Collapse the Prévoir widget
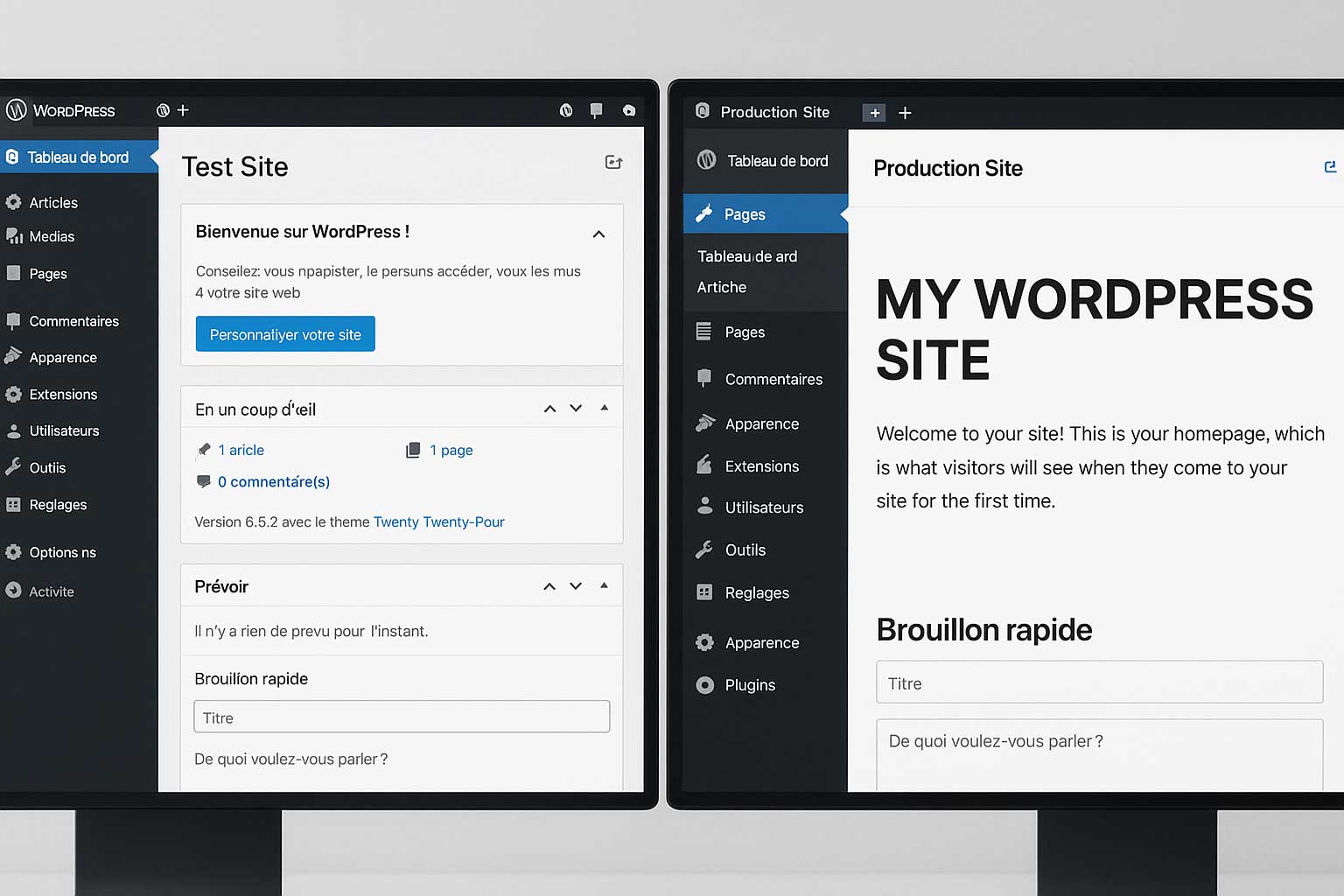Viewport: 1344px width, 896px height. pos(604,585)
